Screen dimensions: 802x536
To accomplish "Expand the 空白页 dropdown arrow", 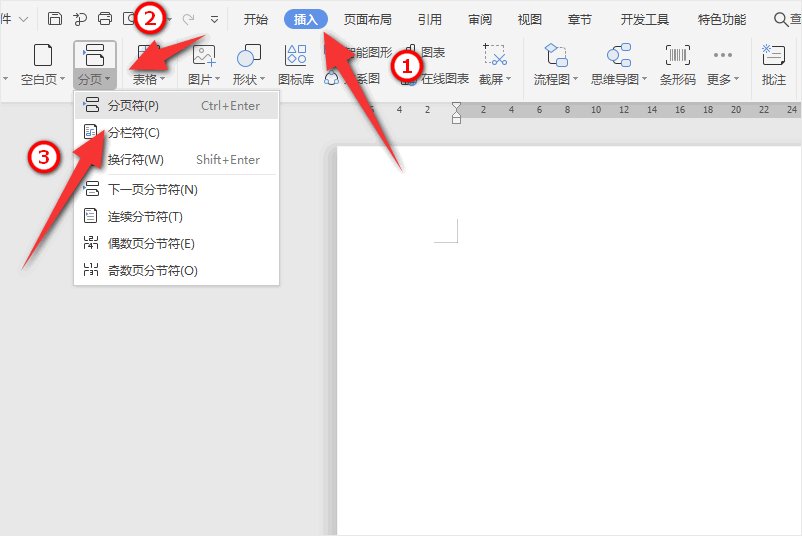I will (x=62, y=79).
